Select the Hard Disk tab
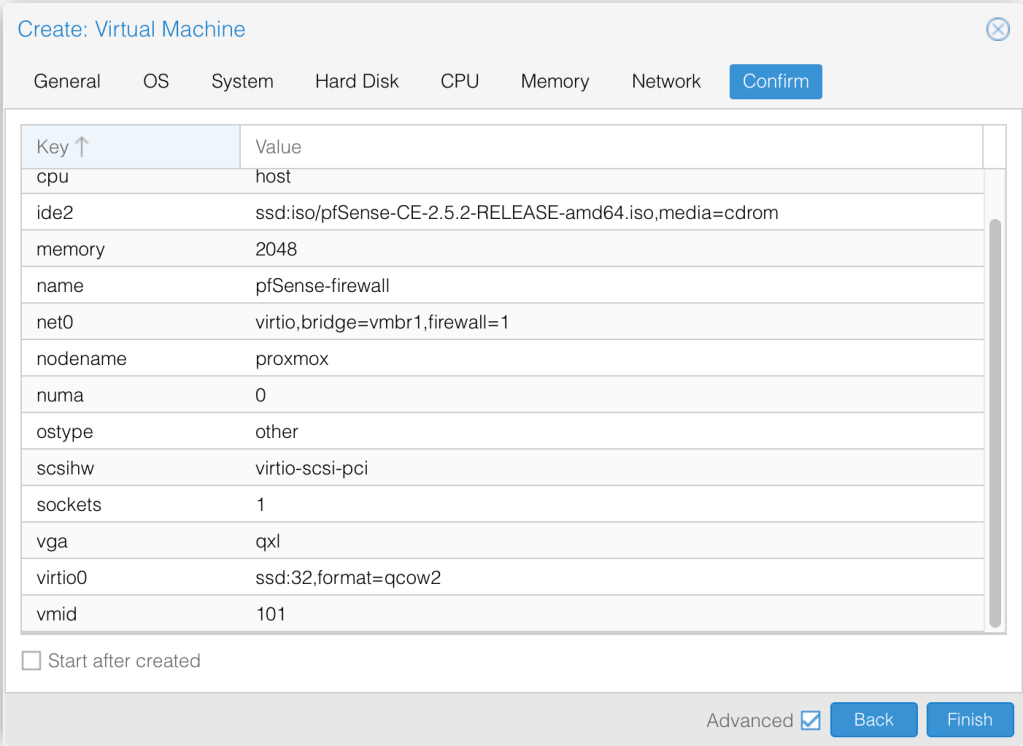The height and width of the screenshot is (746, 1023). tap(357, 82)
